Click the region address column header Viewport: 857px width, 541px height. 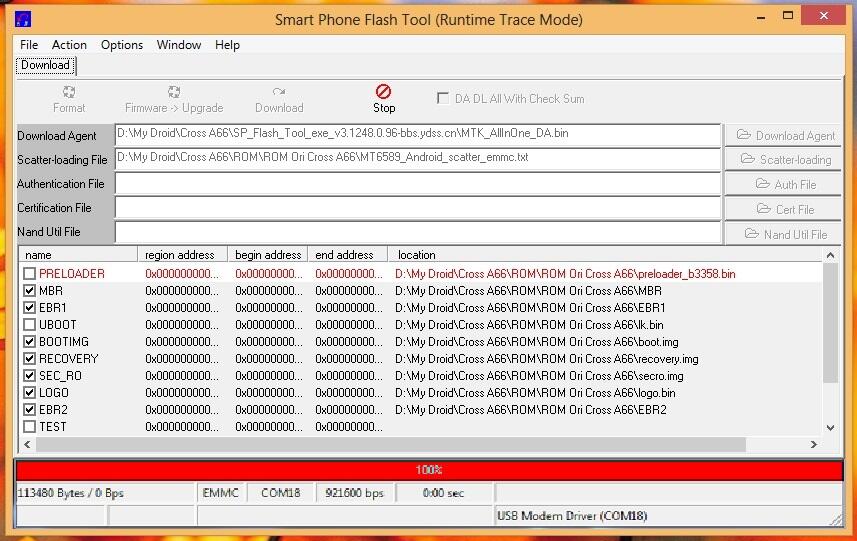[183, 255]
